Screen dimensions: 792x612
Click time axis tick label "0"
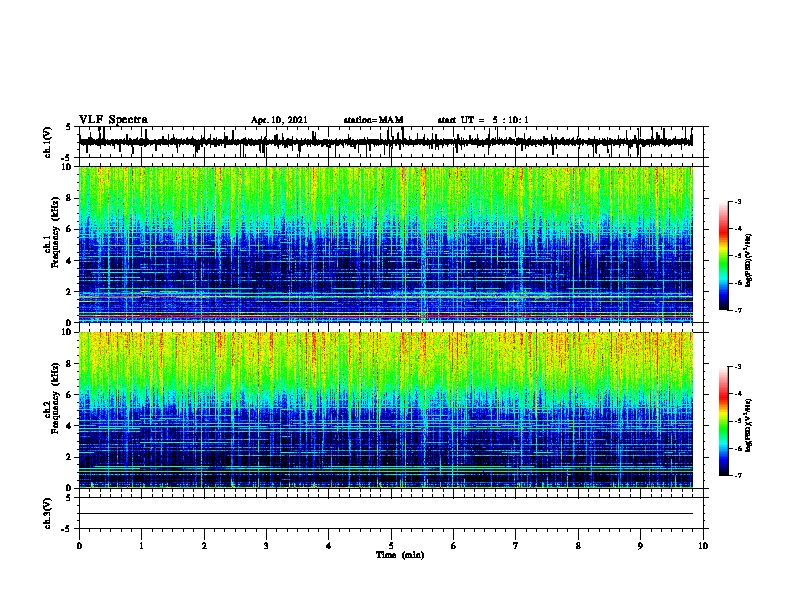(x=79, y=546)
